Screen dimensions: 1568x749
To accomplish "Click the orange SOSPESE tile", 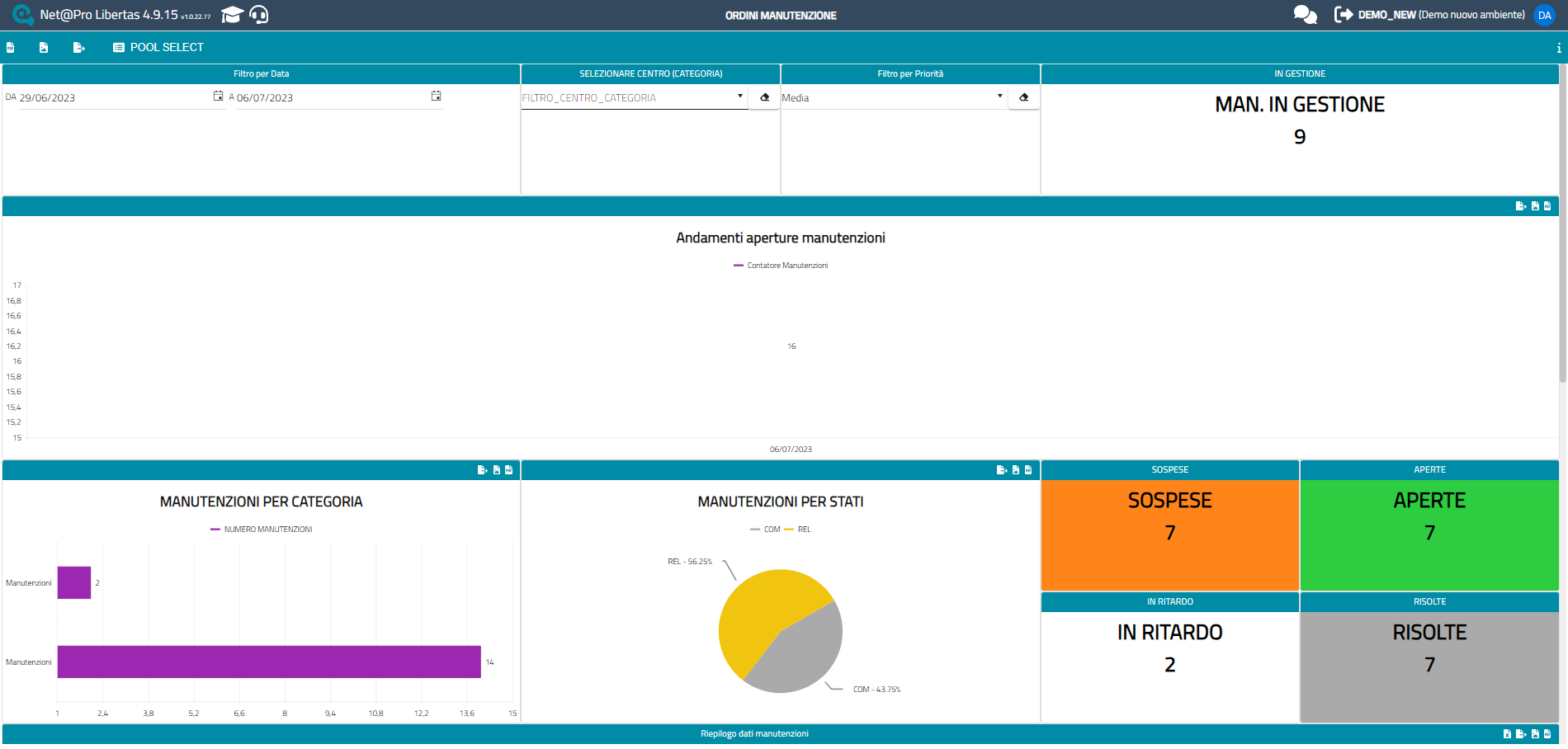I will (x=1170, y=535).
